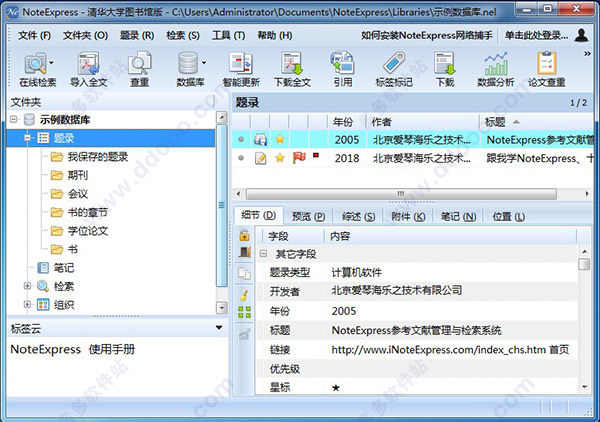Click the green grid icon in details sidebar
This screenshot has height=422, width=600.
pos(245,312)
